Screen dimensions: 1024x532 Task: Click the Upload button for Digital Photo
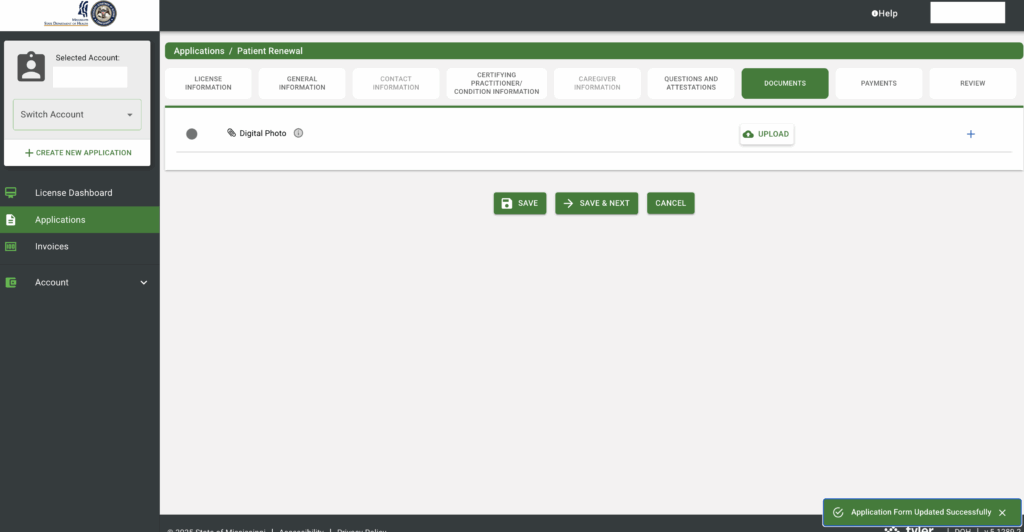pos(766,134)
